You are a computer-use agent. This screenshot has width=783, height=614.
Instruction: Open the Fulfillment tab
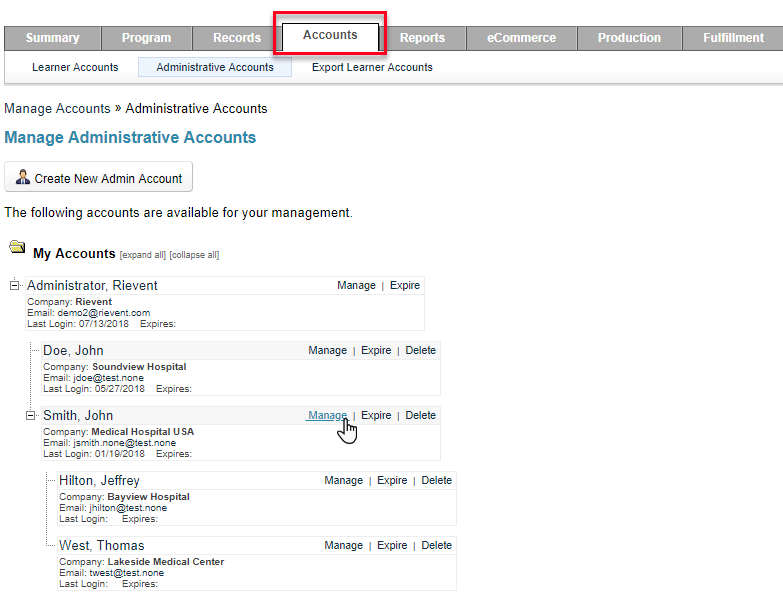pyautogui.click(x=733, y=38)
